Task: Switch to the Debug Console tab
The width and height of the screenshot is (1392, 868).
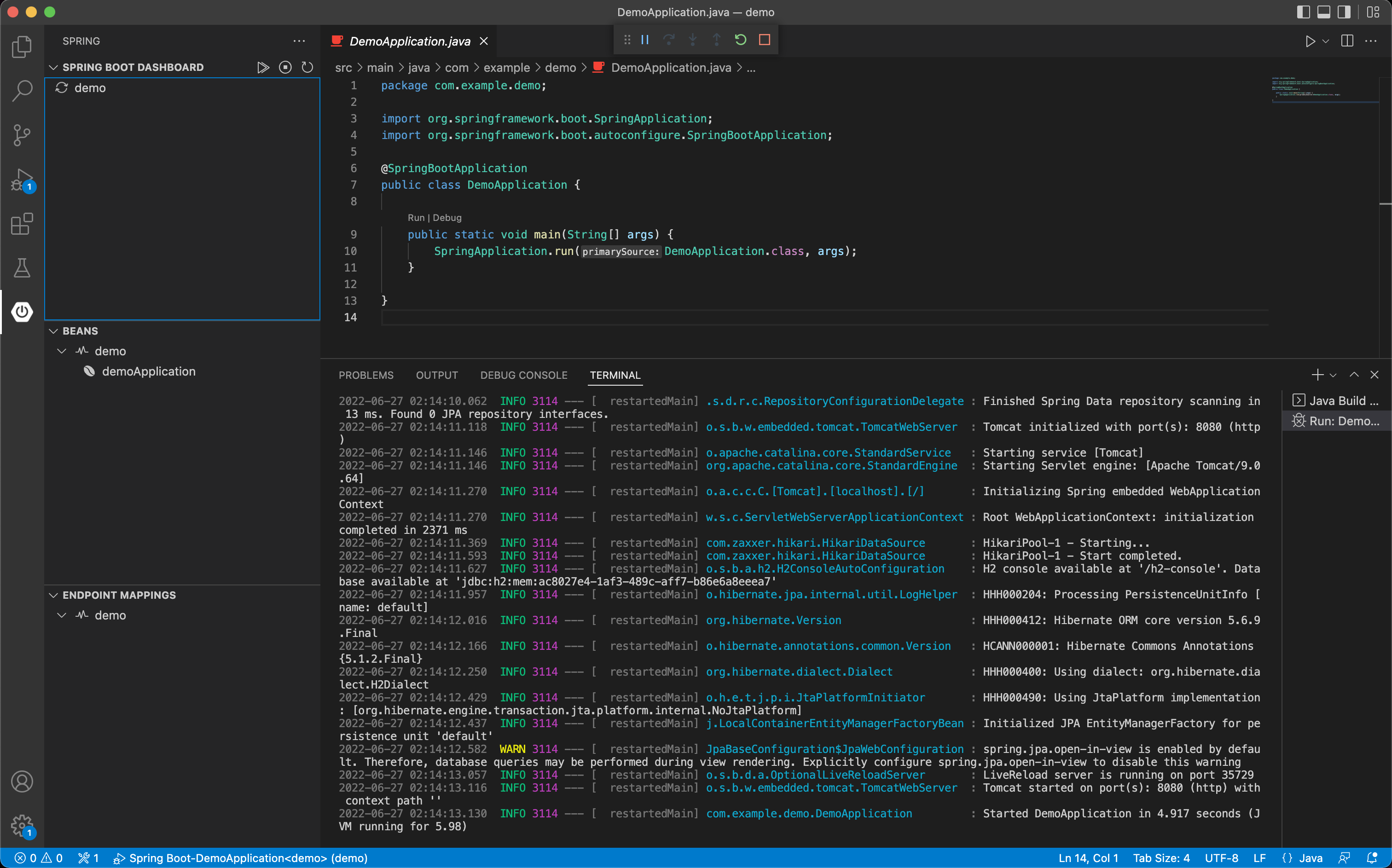Action: pos(523,375)
